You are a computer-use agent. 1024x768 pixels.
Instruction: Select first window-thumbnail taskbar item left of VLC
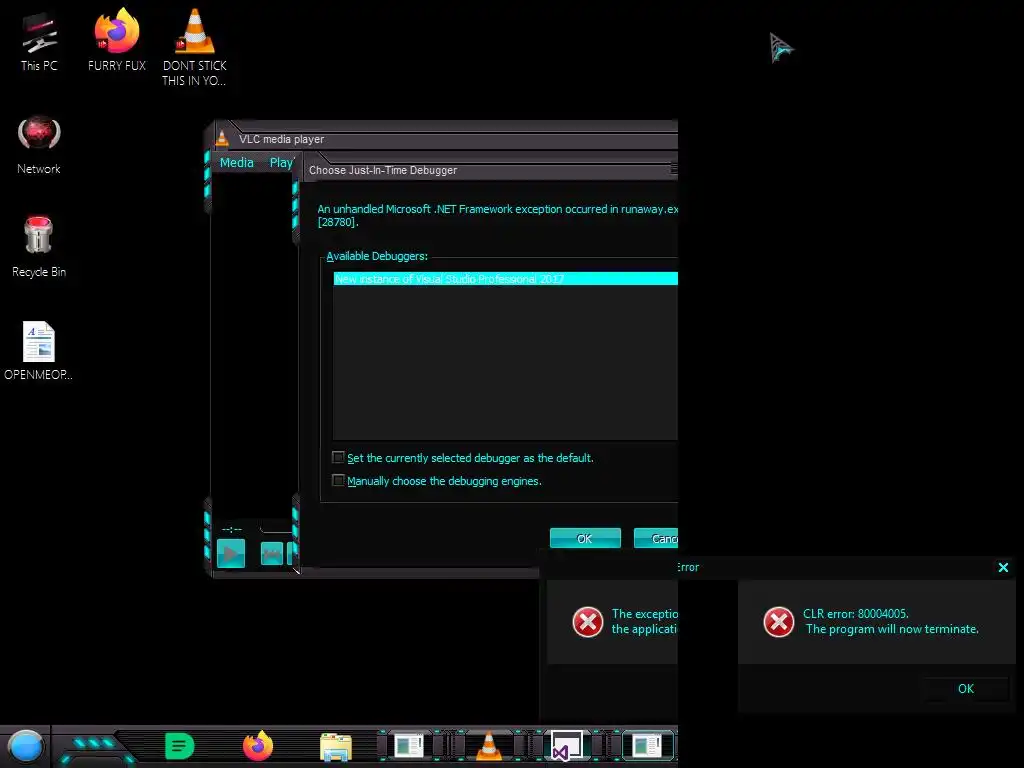(409, 746)
